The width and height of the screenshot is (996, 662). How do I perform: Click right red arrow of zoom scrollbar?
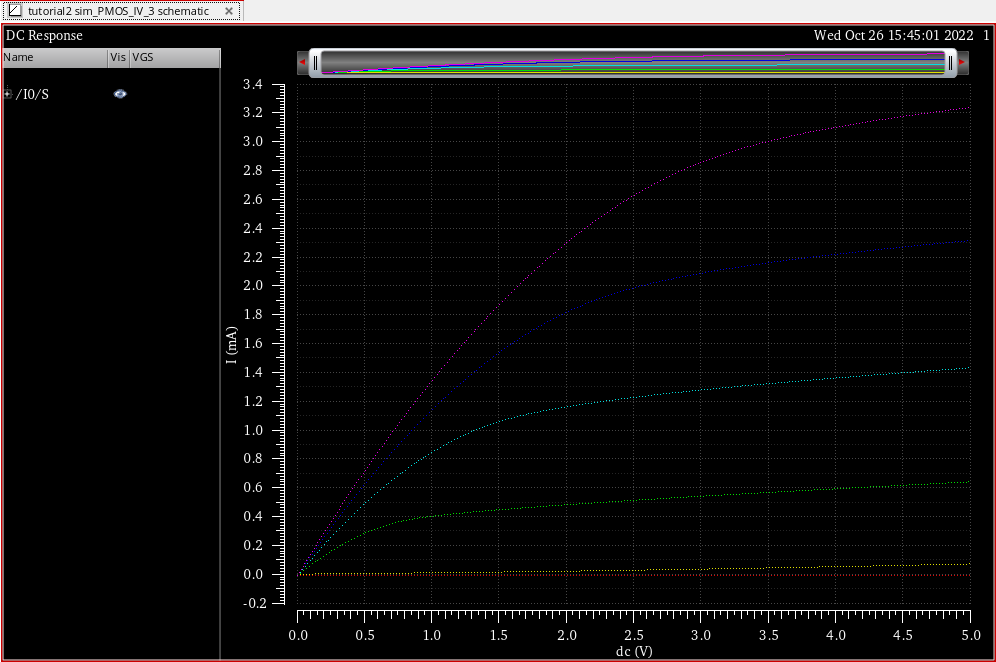point(962,62)
